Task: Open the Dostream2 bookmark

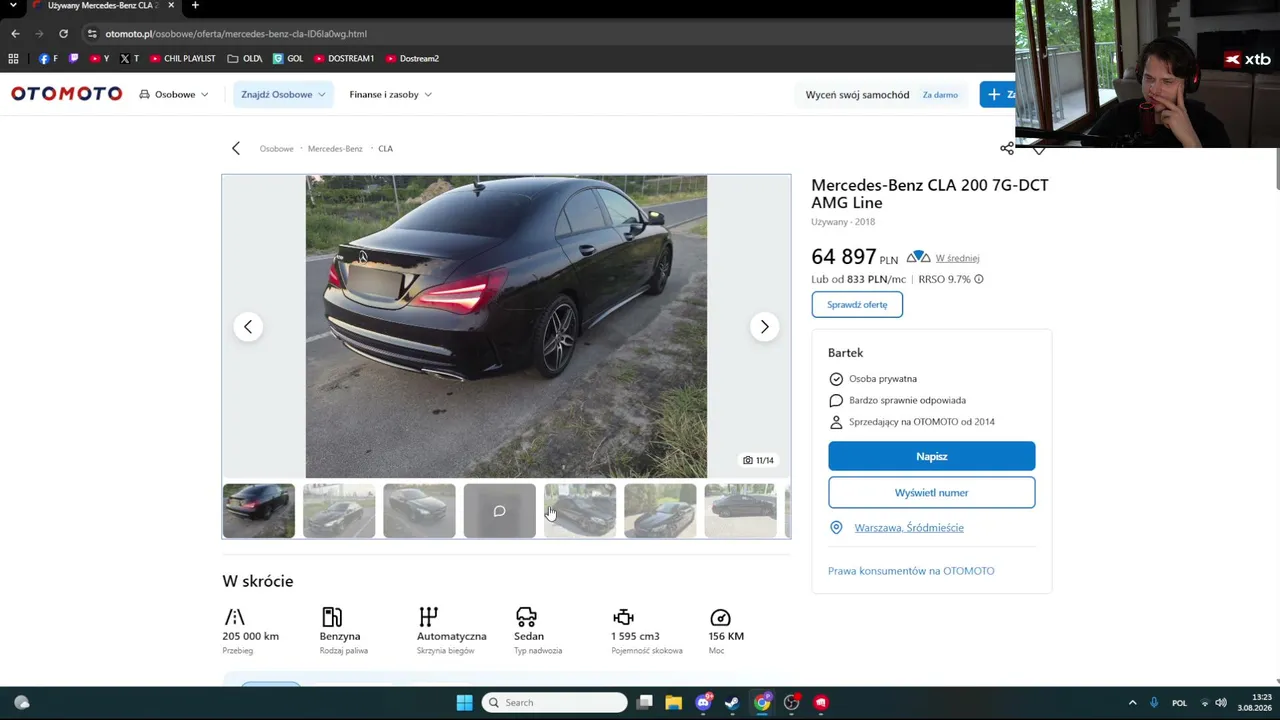Action: coord(412,58)
